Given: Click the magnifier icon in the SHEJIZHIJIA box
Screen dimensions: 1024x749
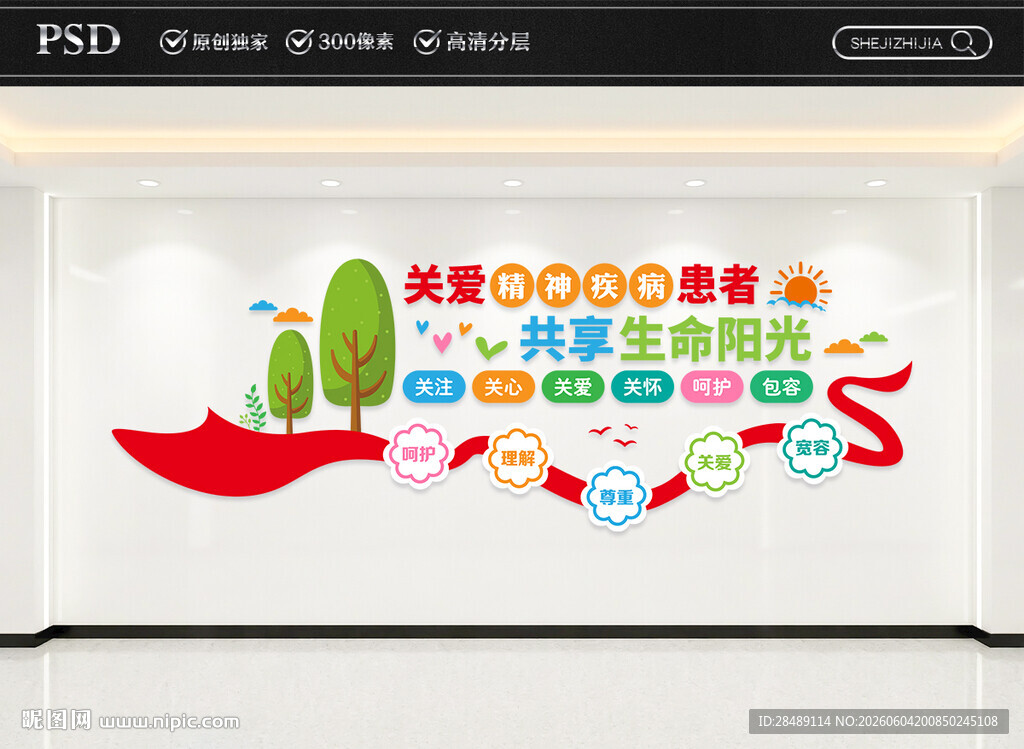Looking at the screenshot, I should pos(963,43).
